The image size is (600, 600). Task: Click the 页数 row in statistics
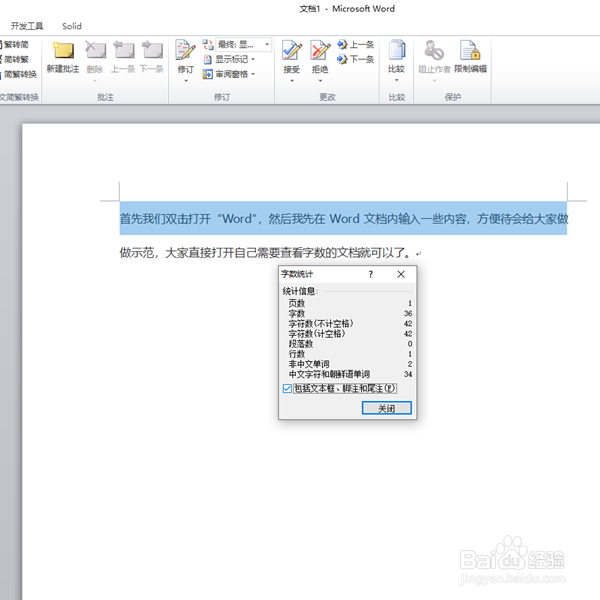[350, 303]
